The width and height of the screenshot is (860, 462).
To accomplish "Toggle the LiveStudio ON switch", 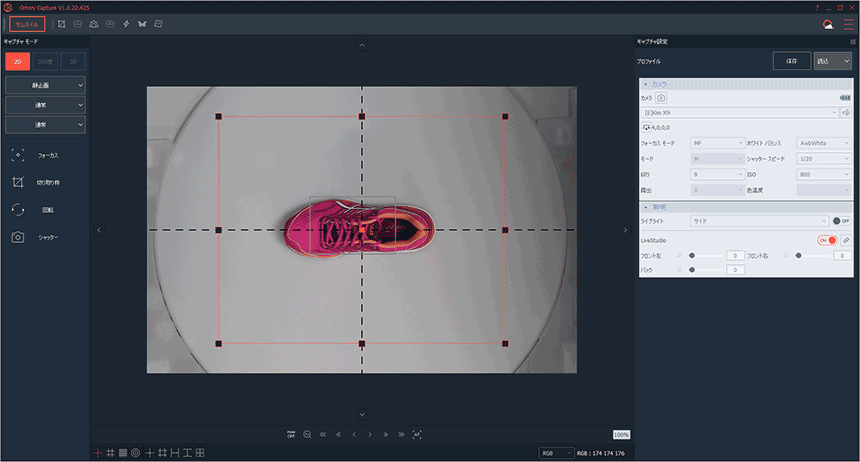I will point(826,240).
